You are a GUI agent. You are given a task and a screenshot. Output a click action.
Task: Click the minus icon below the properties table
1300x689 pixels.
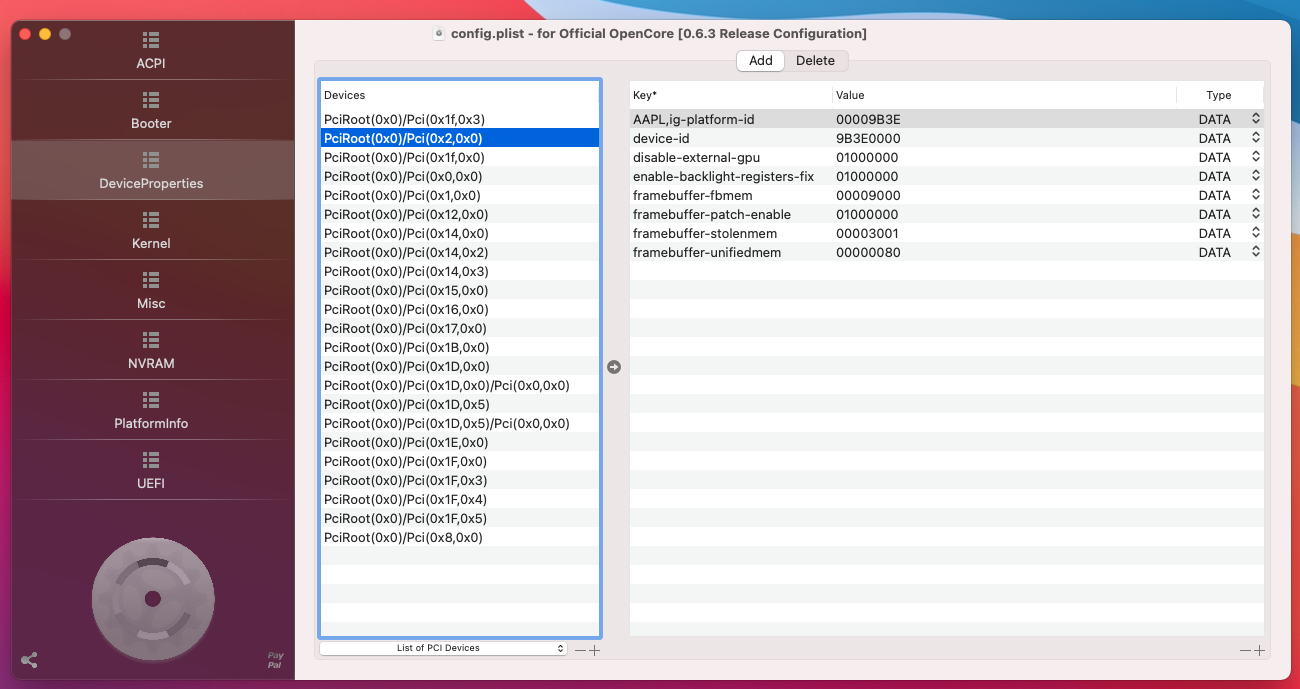(x=1245, y=650)
